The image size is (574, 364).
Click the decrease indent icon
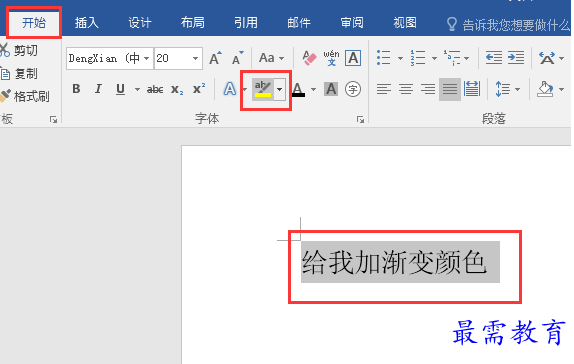(494, 58)
